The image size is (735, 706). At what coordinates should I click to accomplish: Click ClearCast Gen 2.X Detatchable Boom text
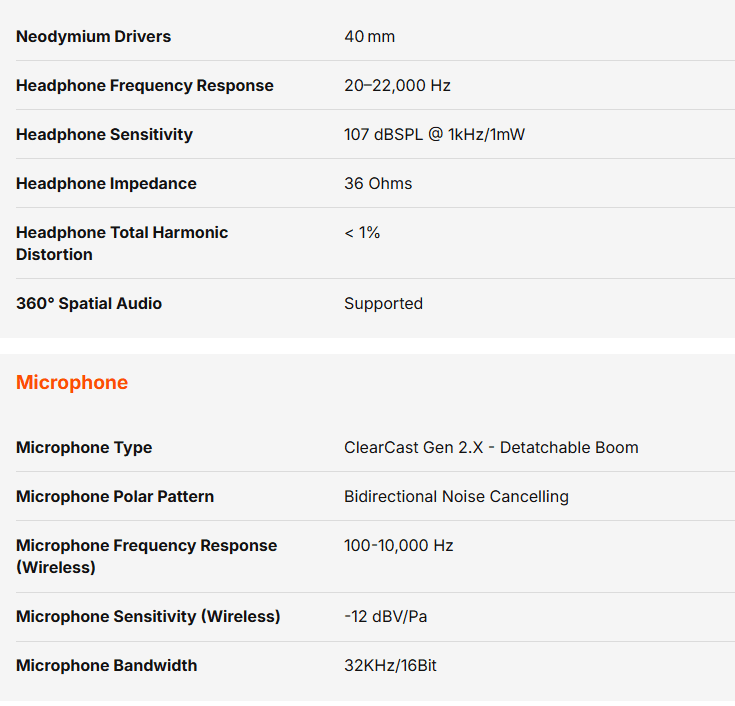point(491,448)
